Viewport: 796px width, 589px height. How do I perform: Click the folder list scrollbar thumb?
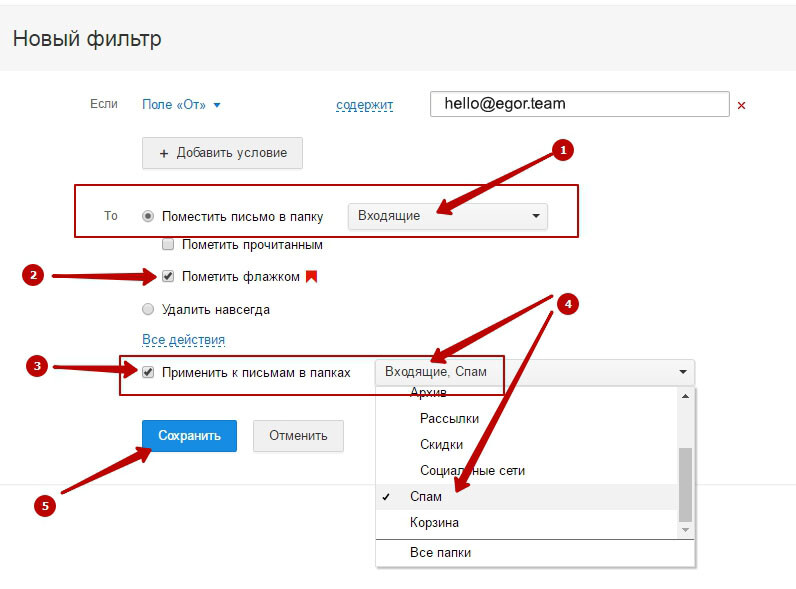(685, 484)
